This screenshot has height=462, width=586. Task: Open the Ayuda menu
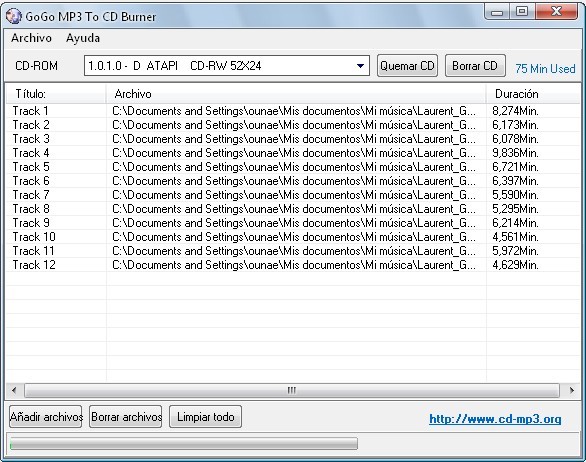pyautogui.click(x=83, y=38)
